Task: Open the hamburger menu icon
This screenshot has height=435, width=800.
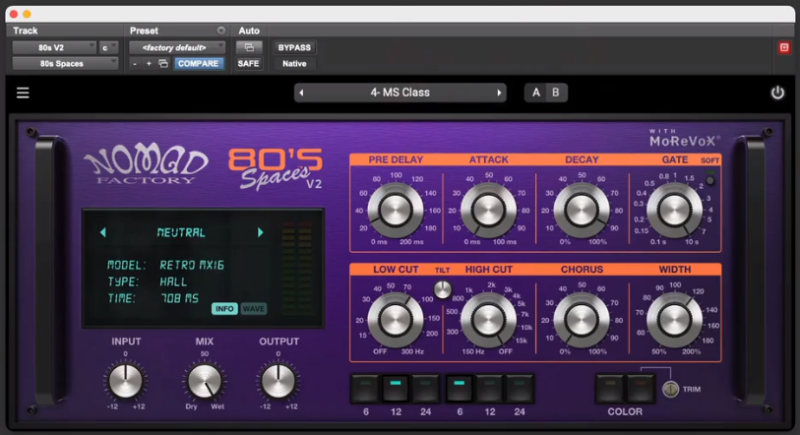Action: 23,93
